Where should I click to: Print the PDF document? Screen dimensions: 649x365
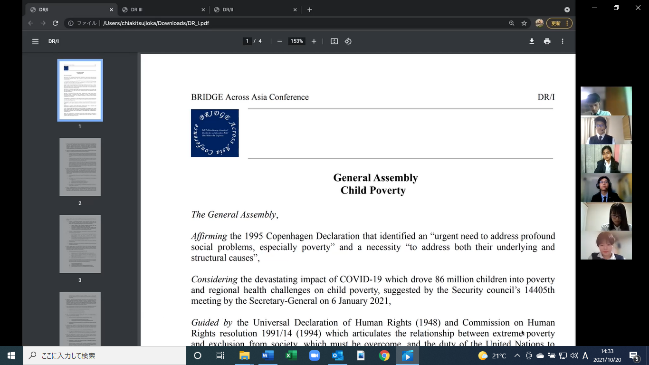point(547,41)
